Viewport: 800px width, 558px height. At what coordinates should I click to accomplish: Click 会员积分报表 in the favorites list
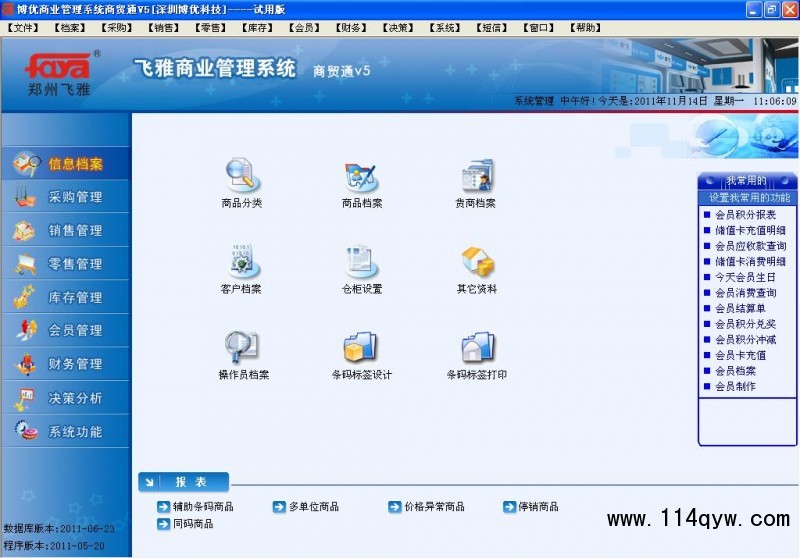[x=745, y=214]
